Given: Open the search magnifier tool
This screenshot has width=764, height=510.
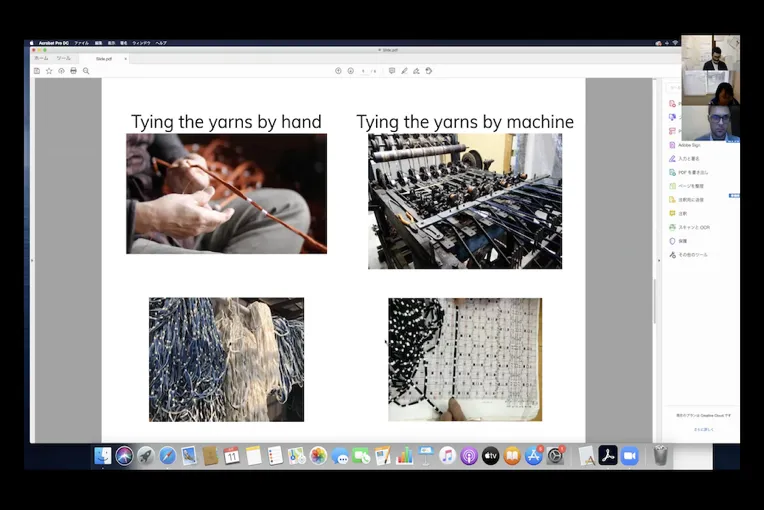Looking at the screenshot, I should click(86, 71).
